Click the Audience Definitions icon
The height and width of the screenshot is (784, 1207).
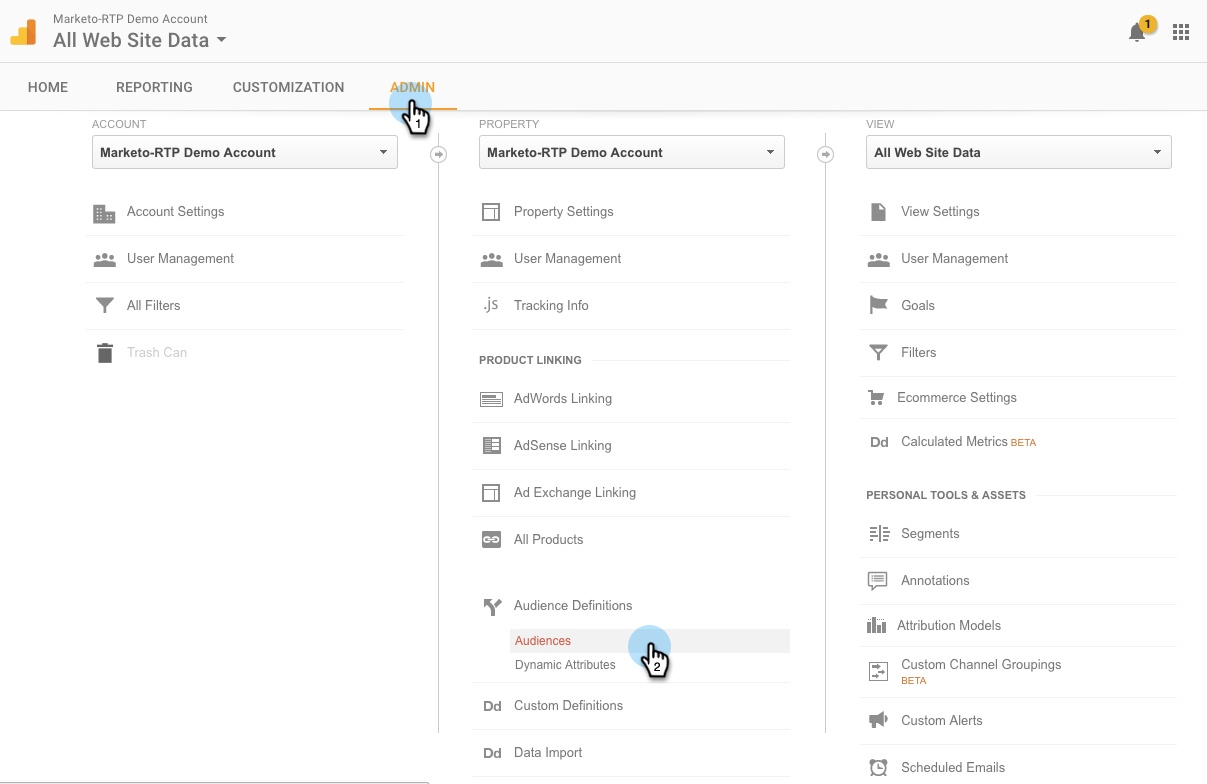(491, 606)
